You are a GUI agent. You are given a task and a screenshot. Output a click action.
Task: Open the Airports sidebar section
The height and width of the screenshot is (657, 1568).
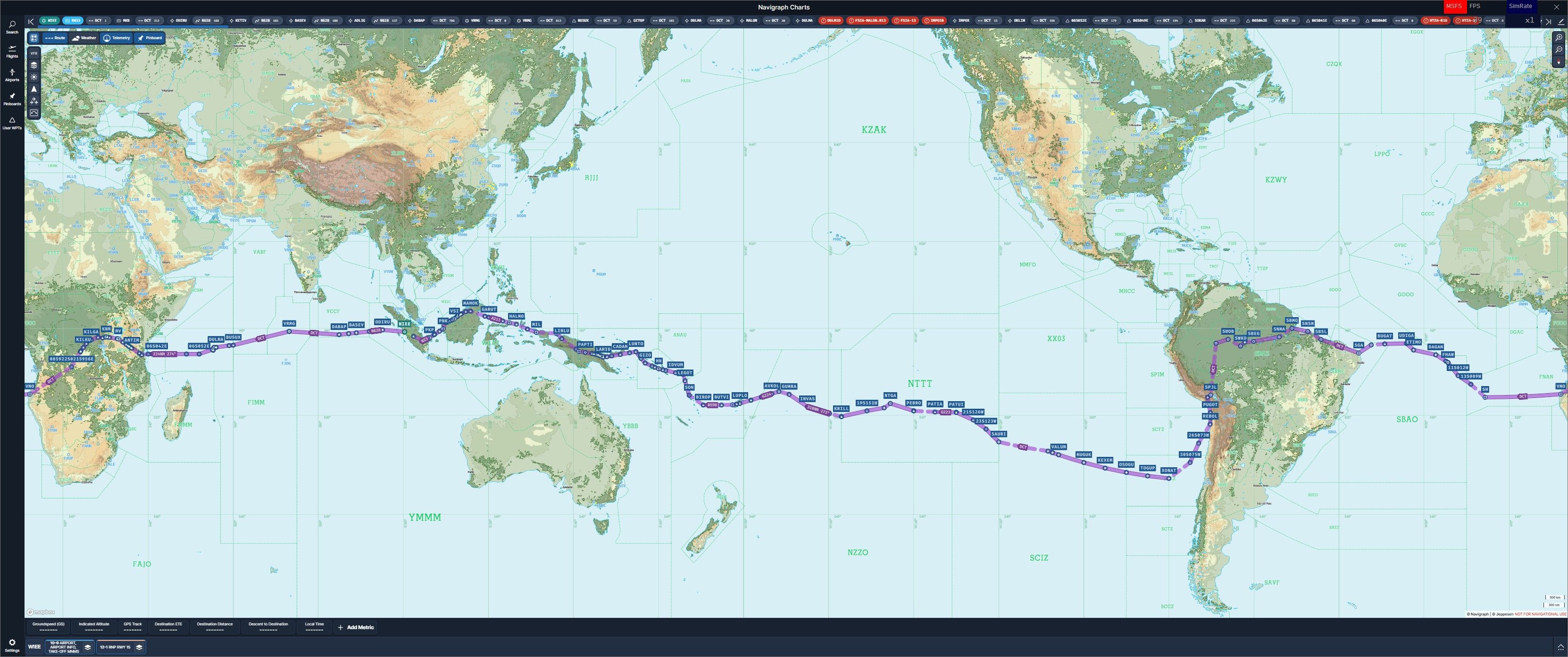[x=12, y=75]
